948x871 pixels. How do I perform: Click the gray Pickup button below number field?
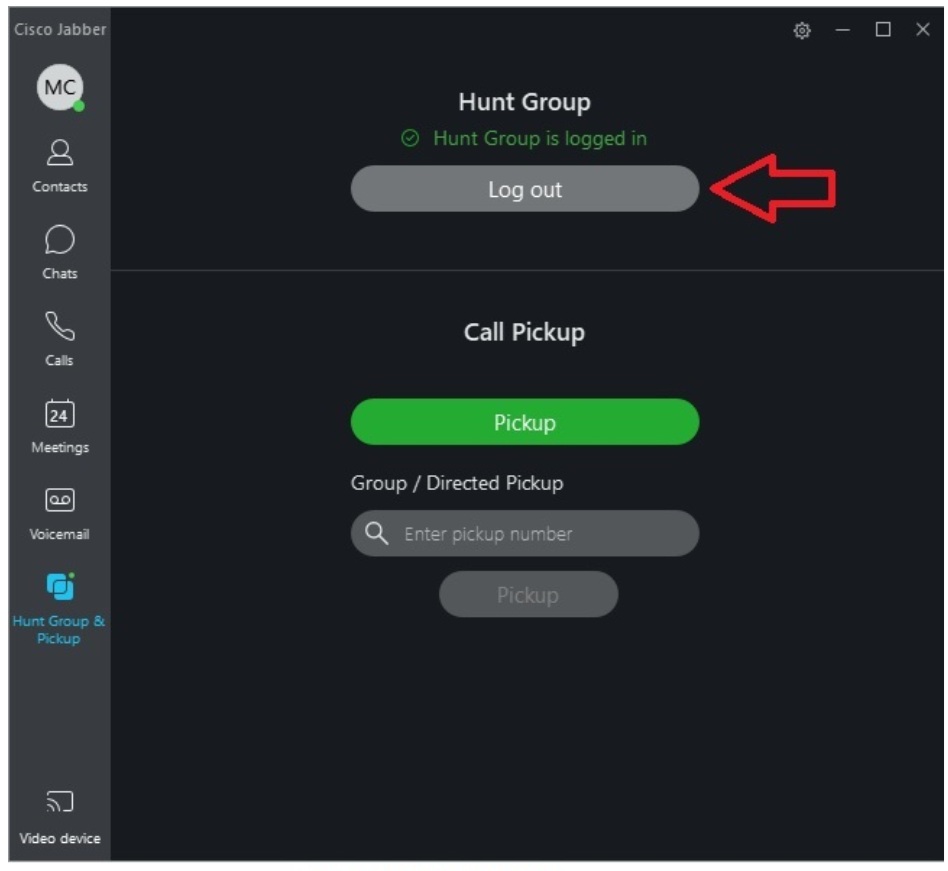click(x=528, y=595)
